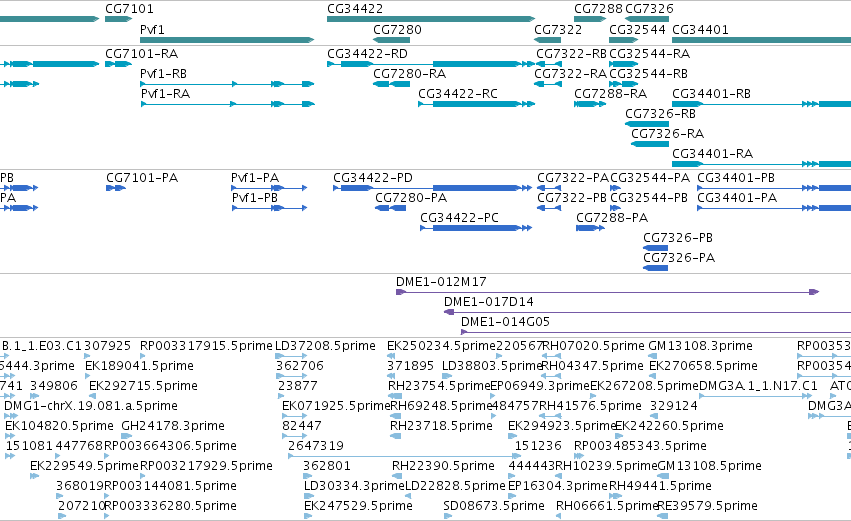
Task: Select the EK270658.5prime EST label
Action: pos(703,366)
